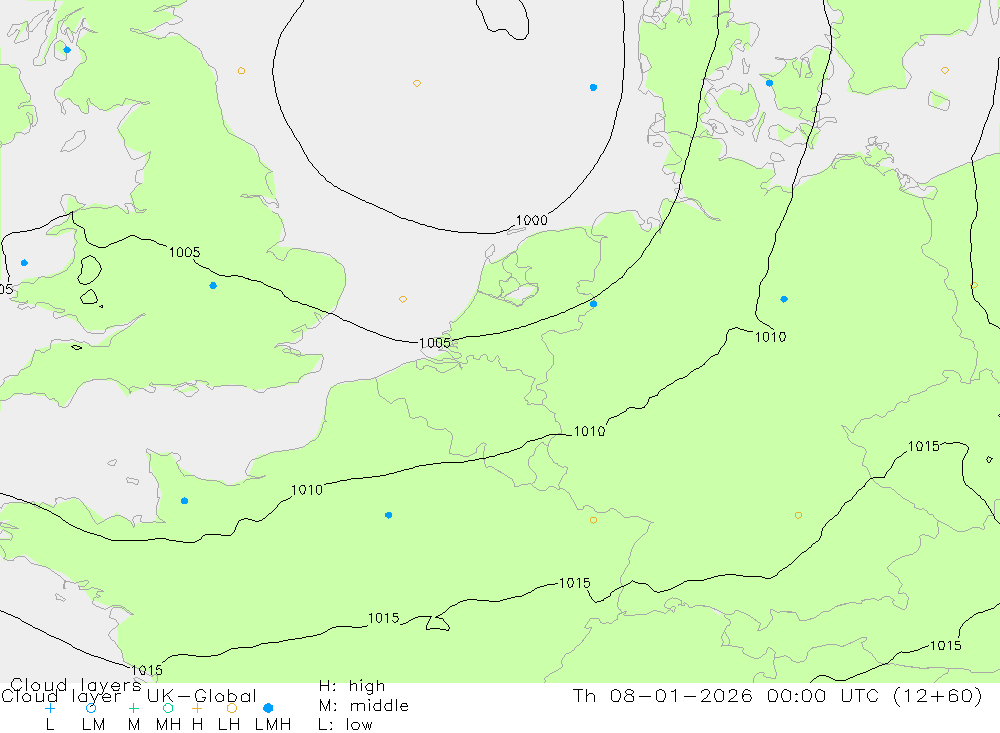Image resolution: width=1000 pixels, height=733 pixels.
Task: Click the green plus M legend symbol
Action: click(133, 708)
